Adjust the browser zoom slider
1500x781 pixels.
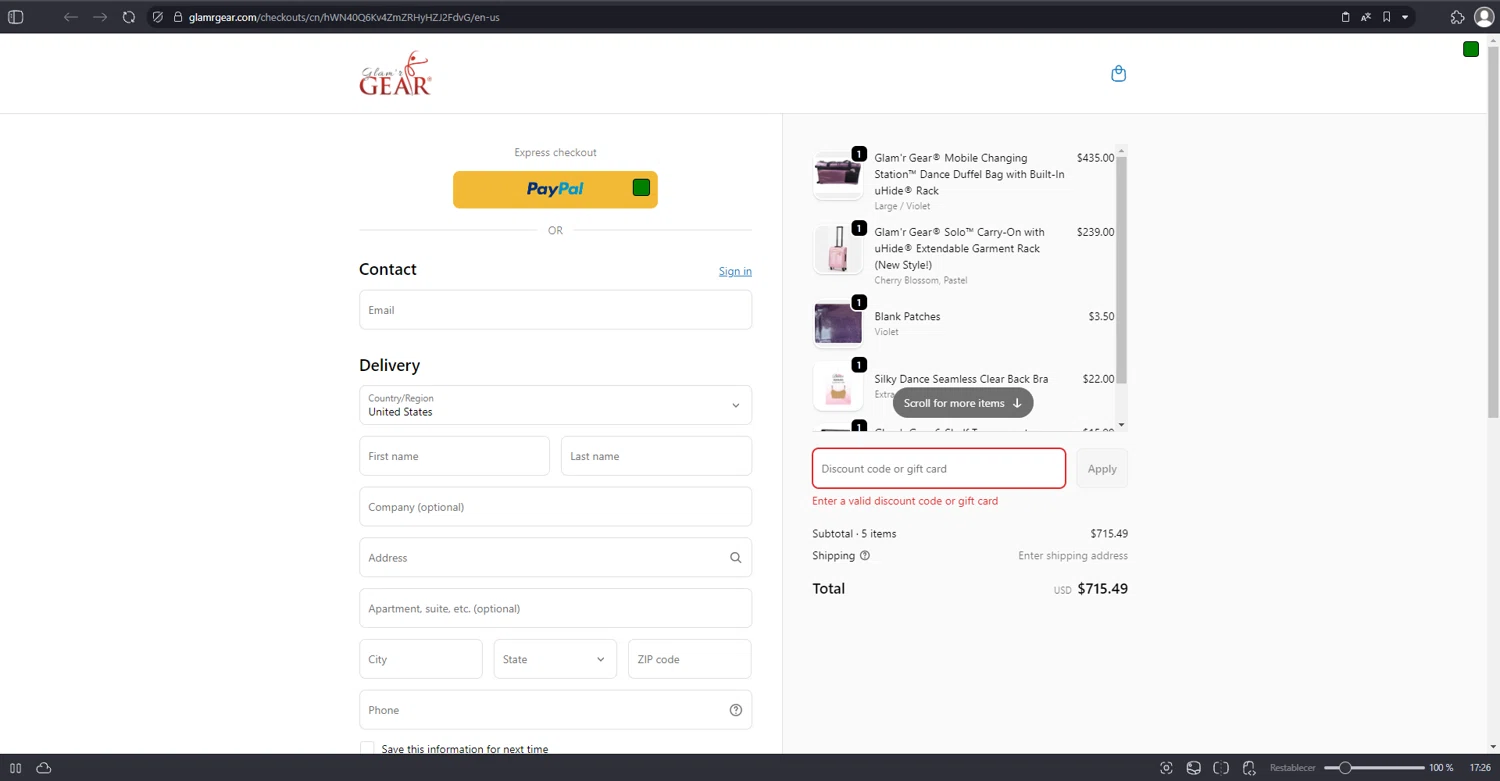coord(1374,768)
